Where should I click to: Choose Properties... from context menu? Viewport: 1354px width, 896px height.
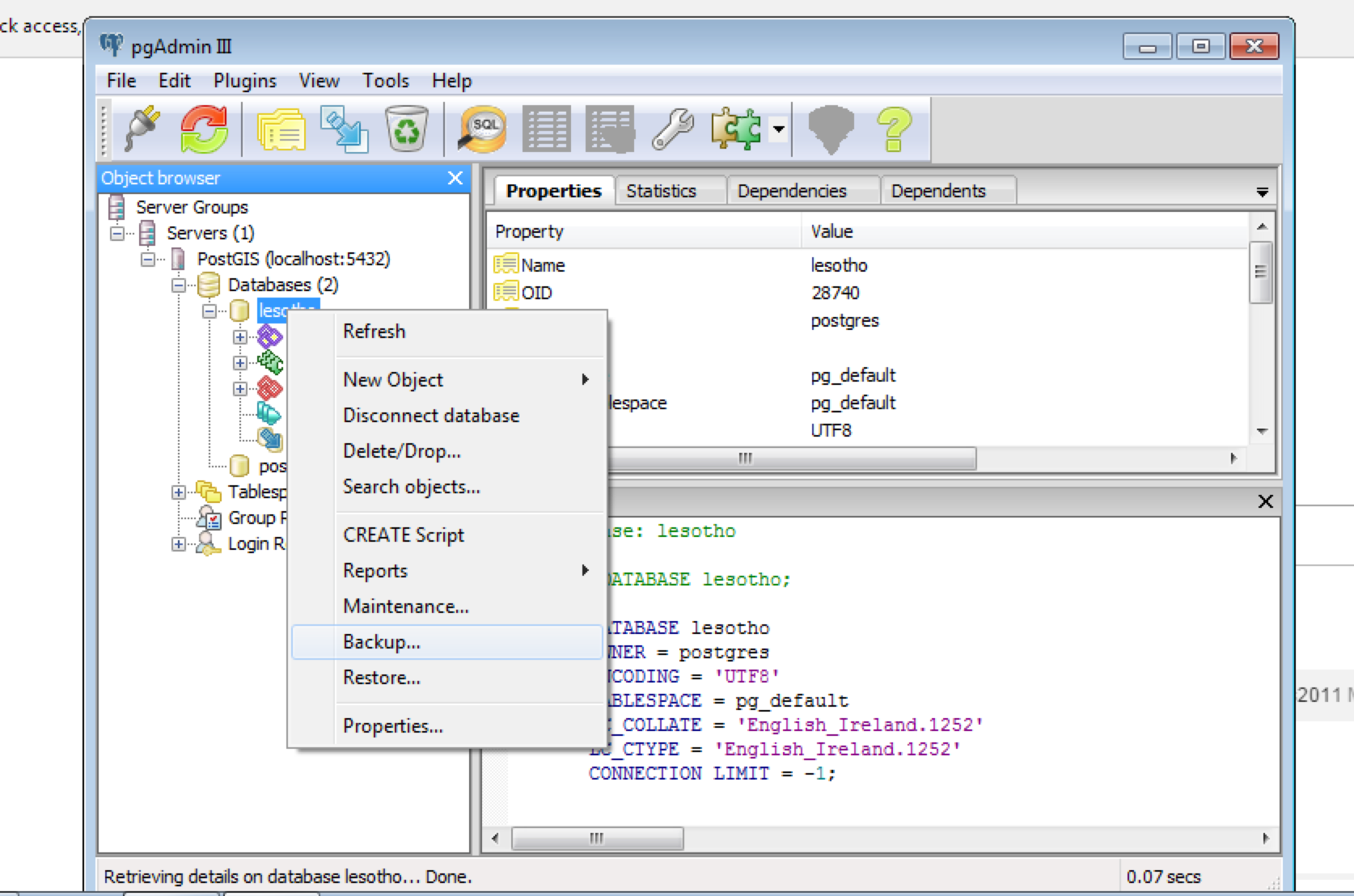click(447, 726)
